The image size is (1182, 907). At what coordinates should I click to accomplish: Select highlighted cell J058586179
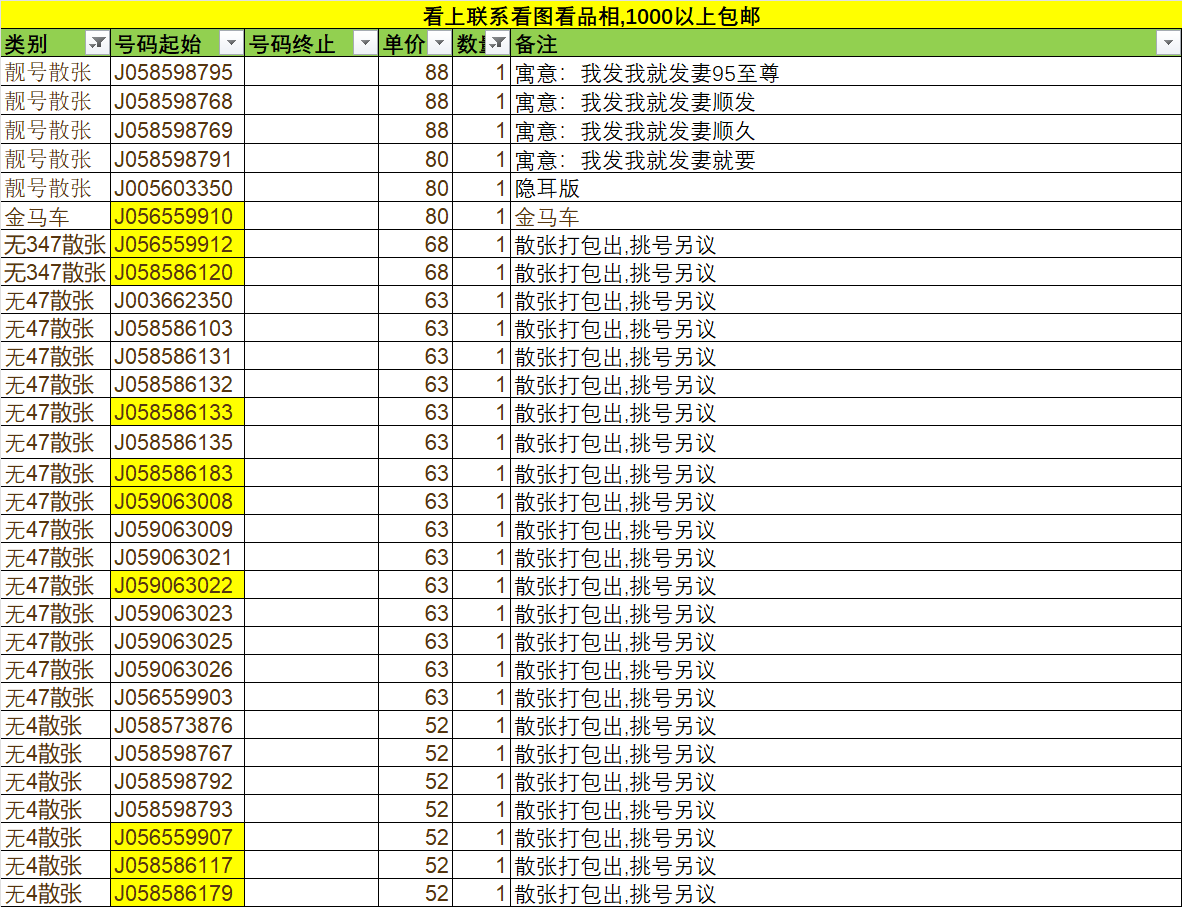tap(178, 893)
